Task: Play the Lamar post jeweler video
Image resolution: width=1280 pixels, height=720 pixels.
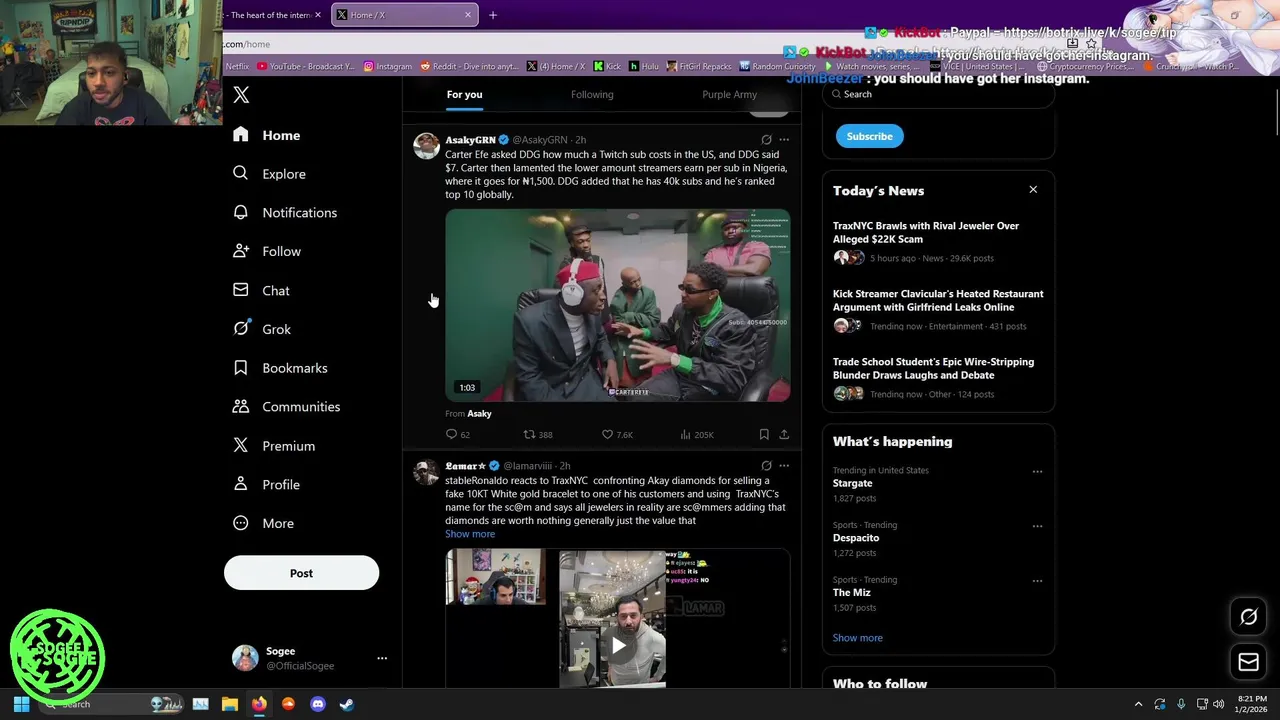Action: [618, 646]
